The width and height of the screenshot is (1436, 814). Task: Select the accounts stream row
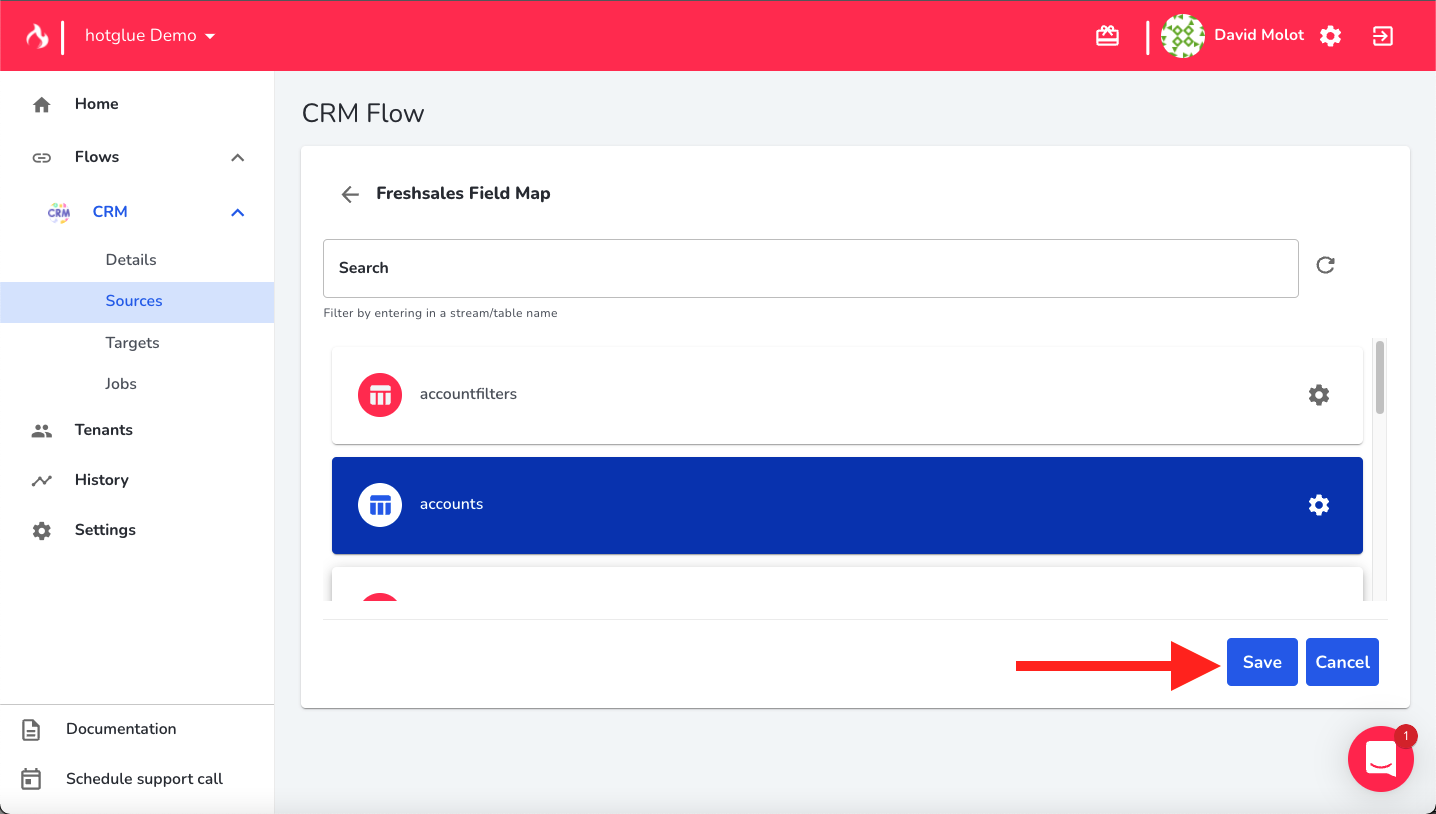[x=847, y=505]
